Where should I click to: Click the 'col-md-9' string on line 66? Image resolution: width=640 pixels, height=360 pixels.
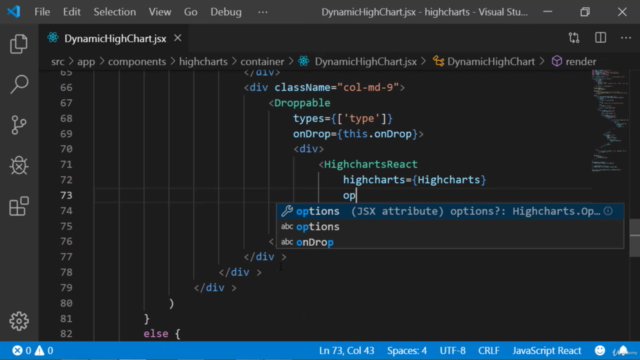click(x=368, y=87)
